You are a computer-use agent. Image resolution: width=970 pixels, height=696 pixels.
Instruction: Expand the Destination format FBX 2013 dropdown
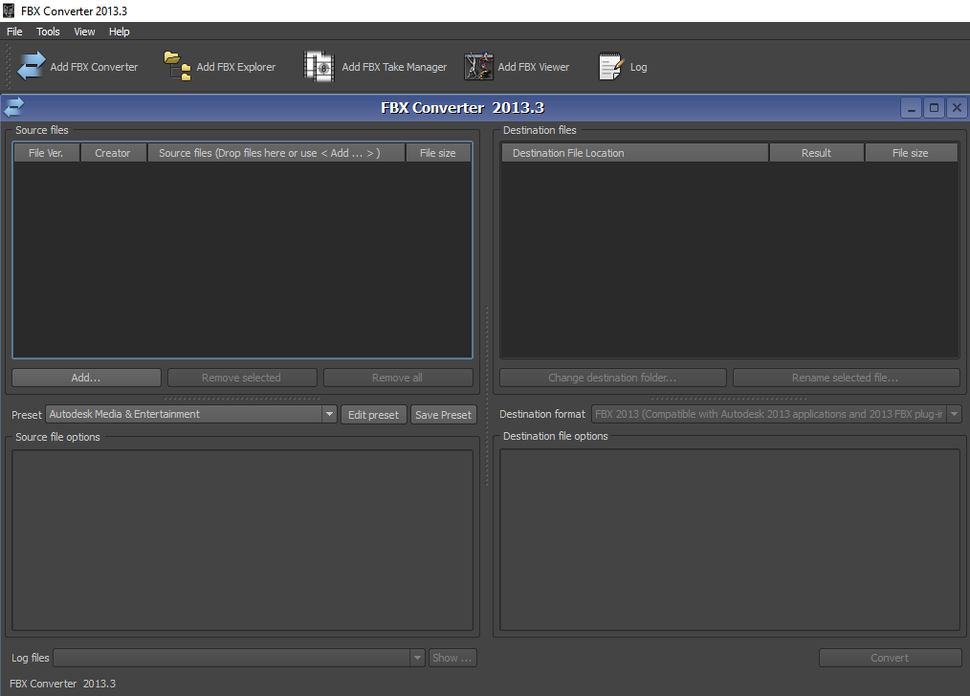pyautogui.click(x=954, y=413)
